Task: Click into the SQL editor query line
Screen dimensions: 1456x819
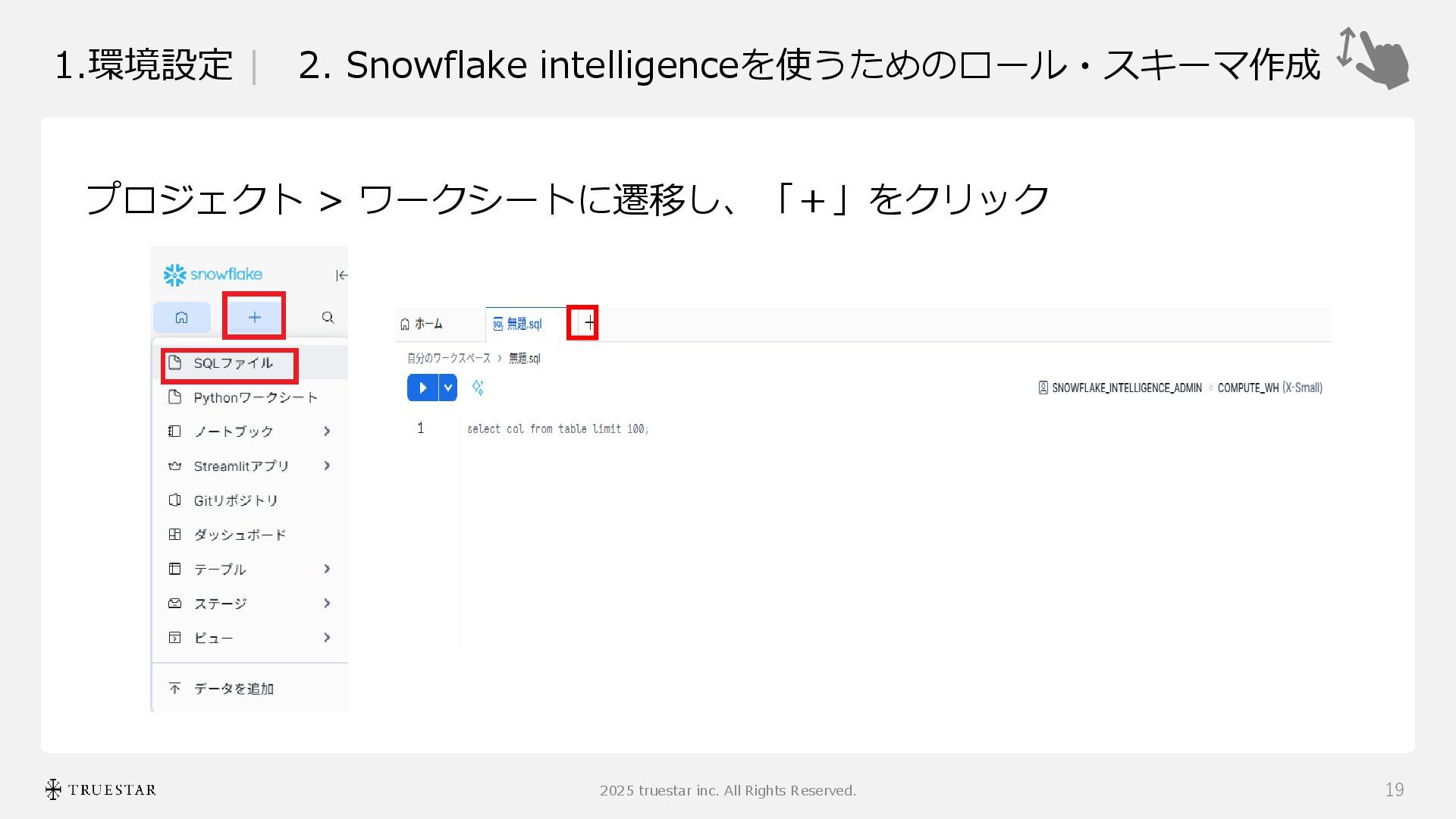Action: coord(557,429)
